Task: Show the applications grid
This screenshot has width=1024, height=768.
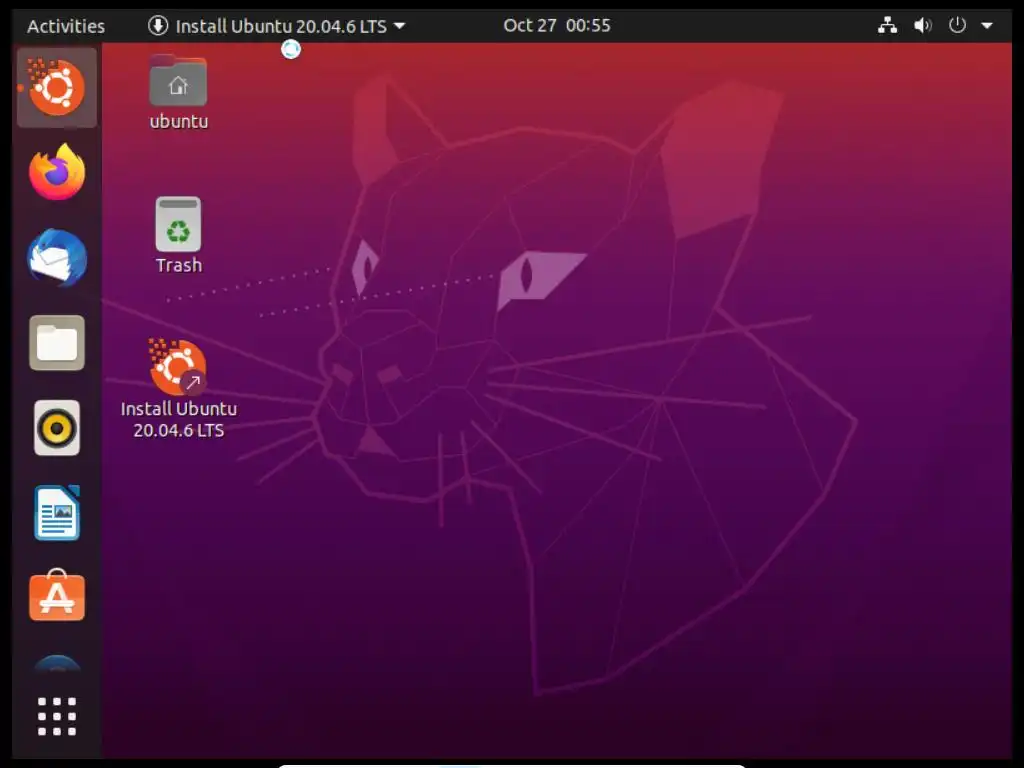Action: (57, 716)
